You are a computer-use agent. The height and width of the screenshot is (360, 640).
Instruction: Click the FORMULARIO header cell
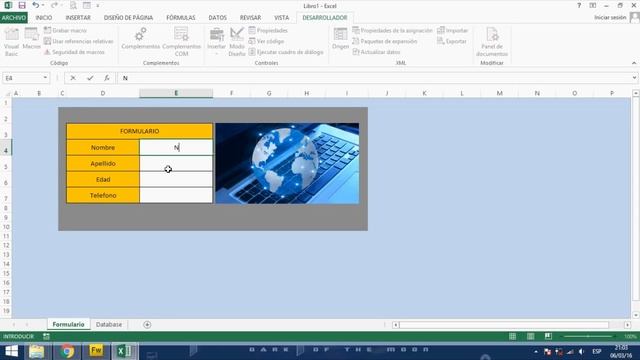click(140, 131)
